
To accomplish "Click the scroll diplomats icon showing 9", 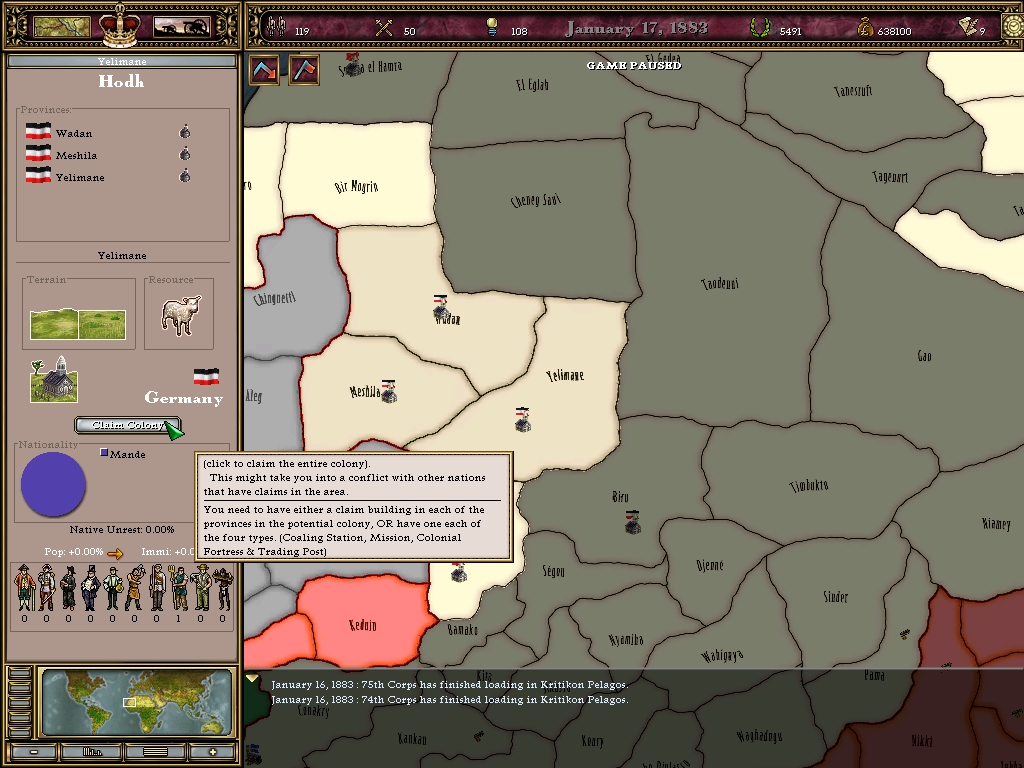I will 967,26.
